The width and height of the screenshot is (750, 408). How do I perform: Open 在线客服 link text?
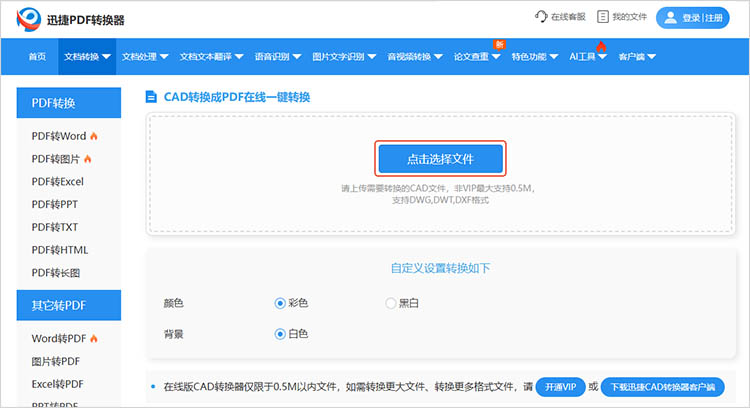pyautogui.click(x=568, y=17)
